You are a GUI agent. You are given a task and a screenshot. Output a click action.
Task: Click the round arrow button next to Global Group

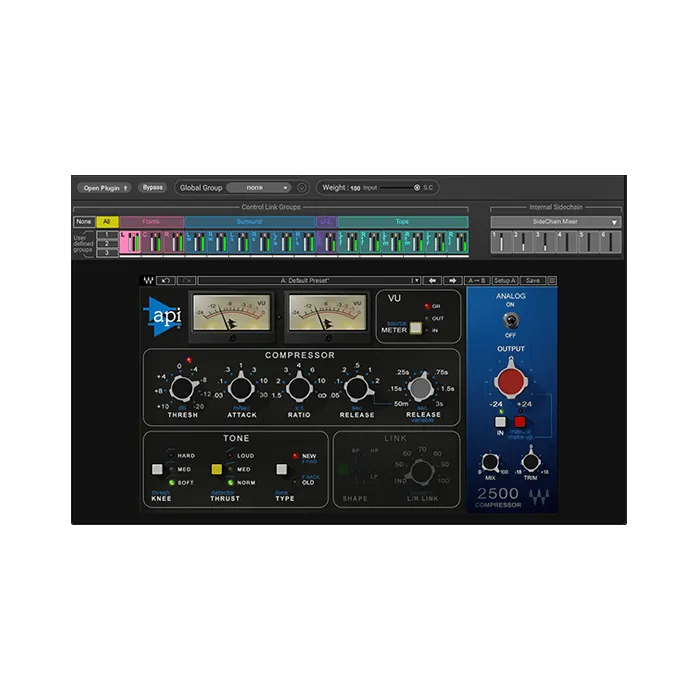tap(302, 188)
